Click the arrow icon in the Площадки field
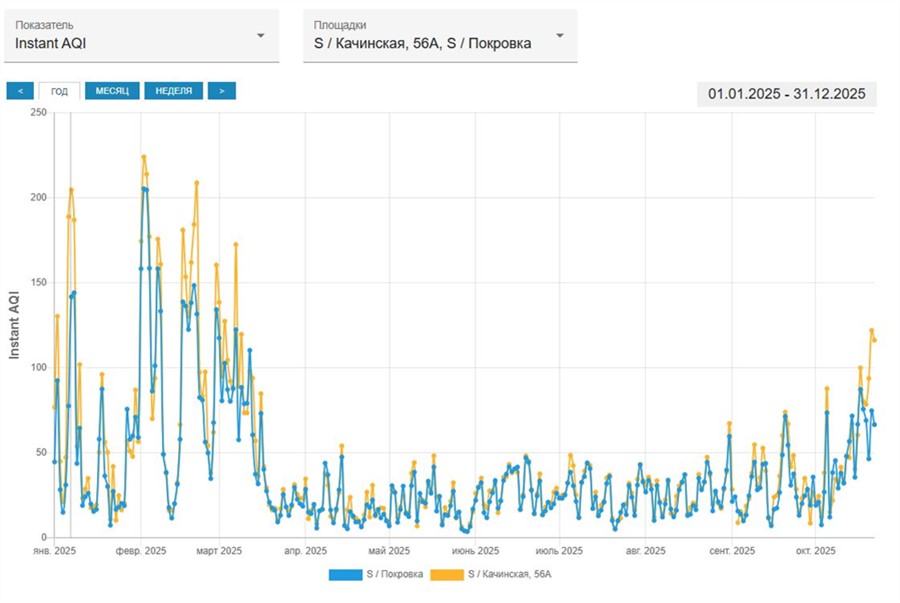 [x=560, y=35]
